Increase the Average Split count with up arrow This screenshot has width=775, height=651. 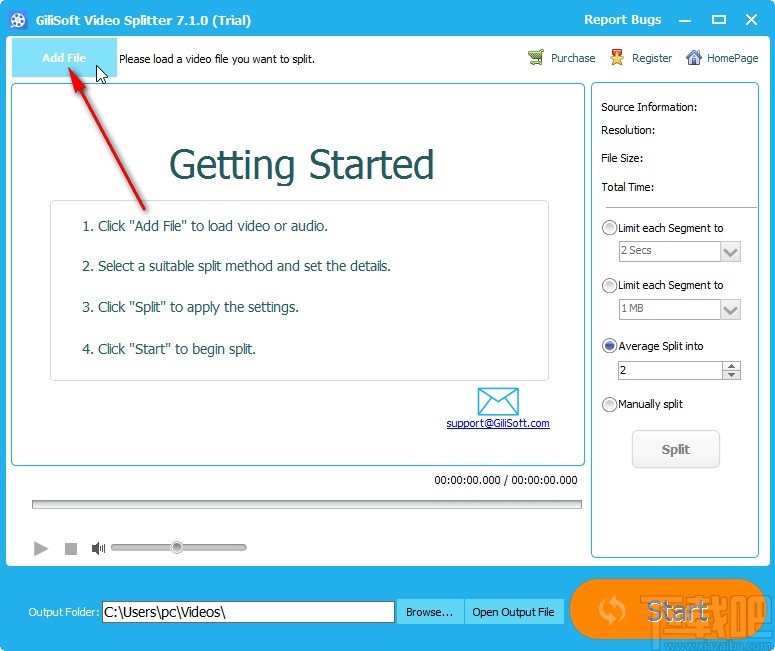(732, 366)
